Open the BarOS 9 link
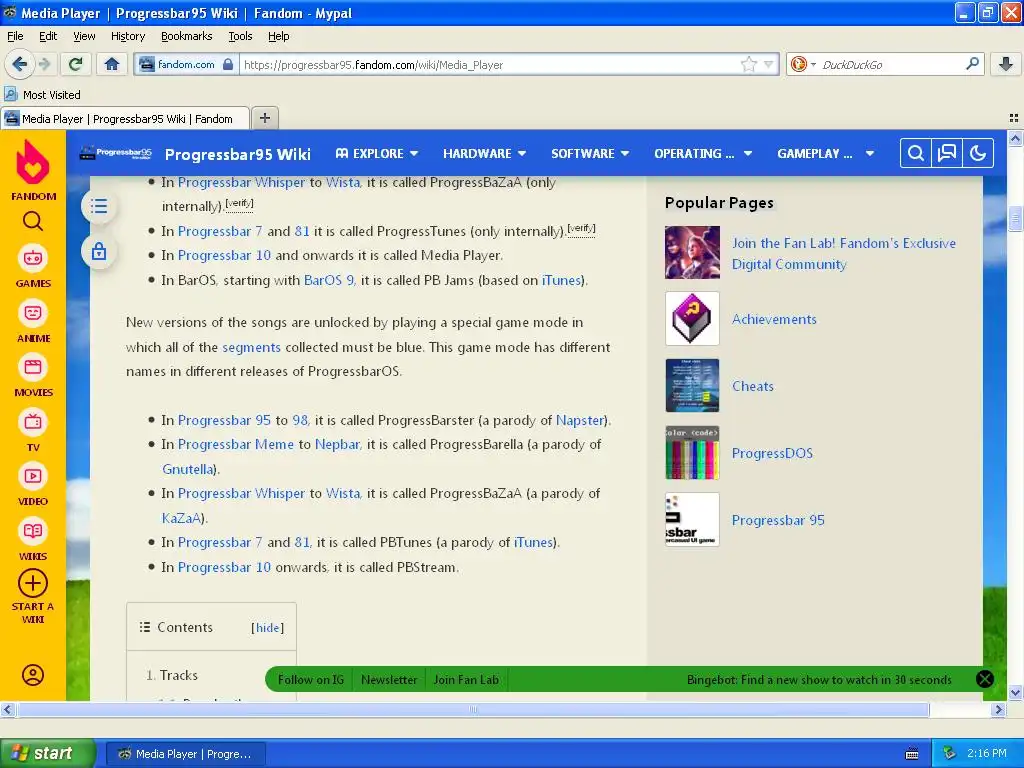 tap(329, 280)
